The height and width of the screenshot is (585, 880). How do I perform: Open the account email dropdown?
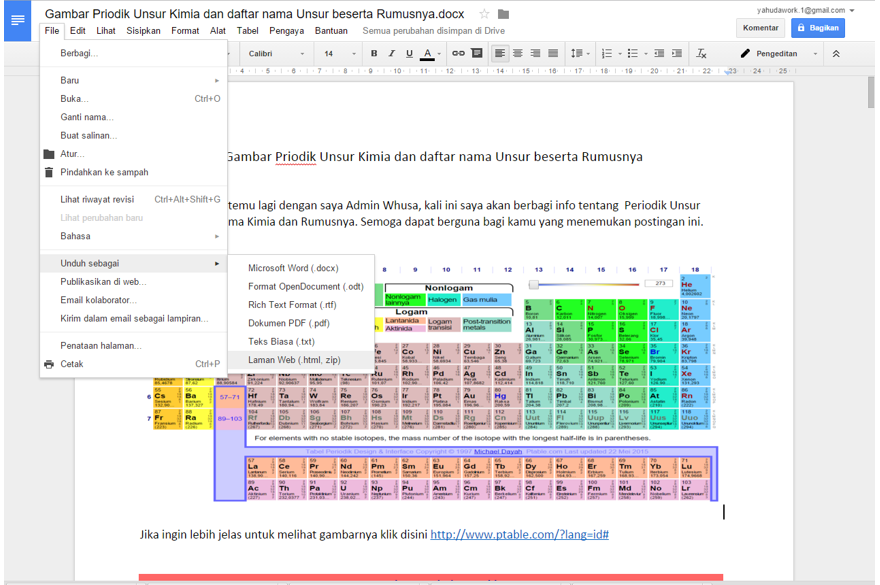pyautogui.click(x=805, y=10)
